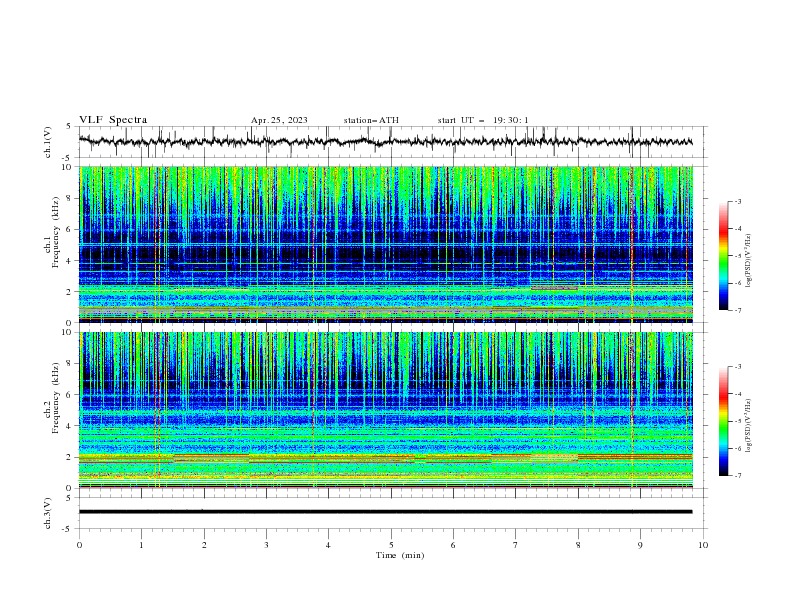Click the "station=ATH" header label
The image size is (792, 612).
tap(371, 120)
